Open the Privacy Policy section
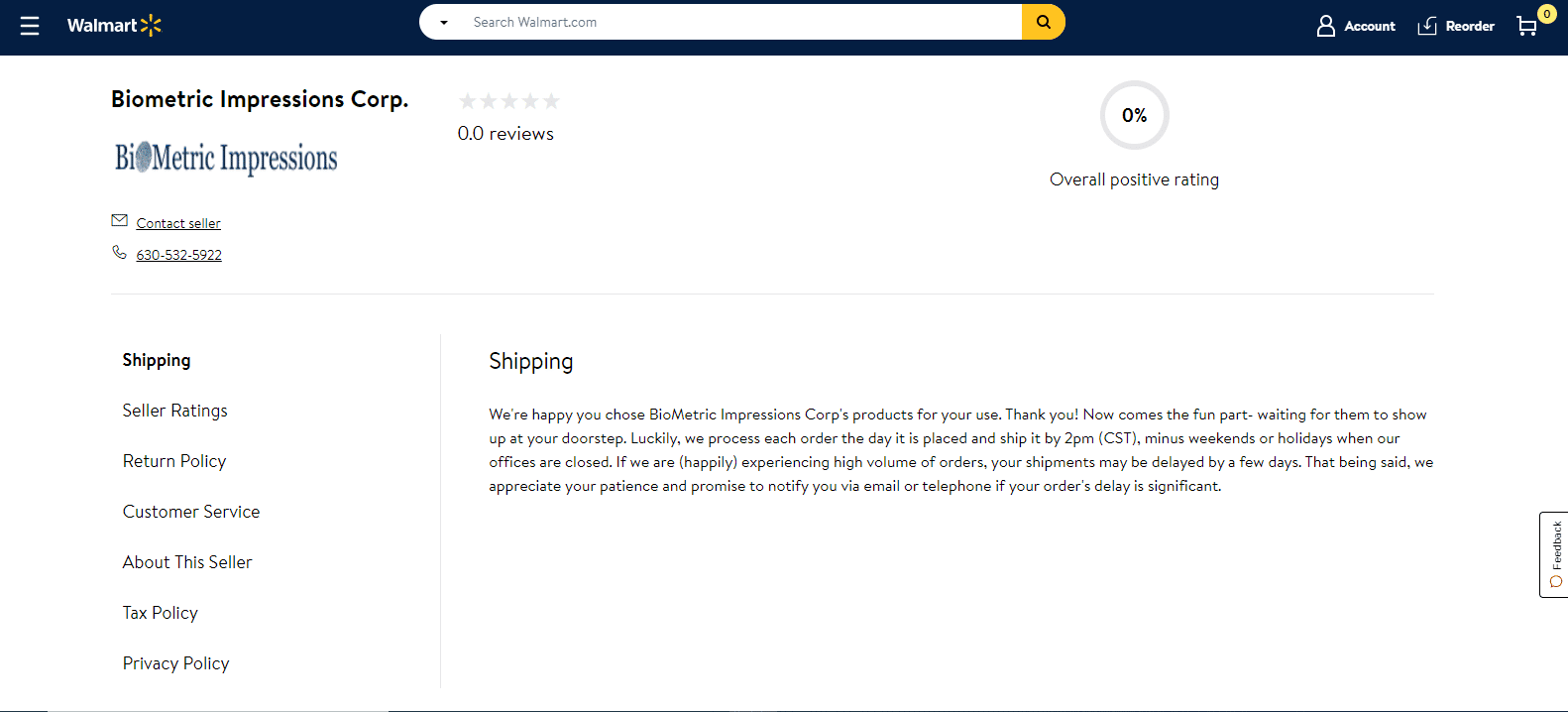The image size is (1568, 712). 176,663
